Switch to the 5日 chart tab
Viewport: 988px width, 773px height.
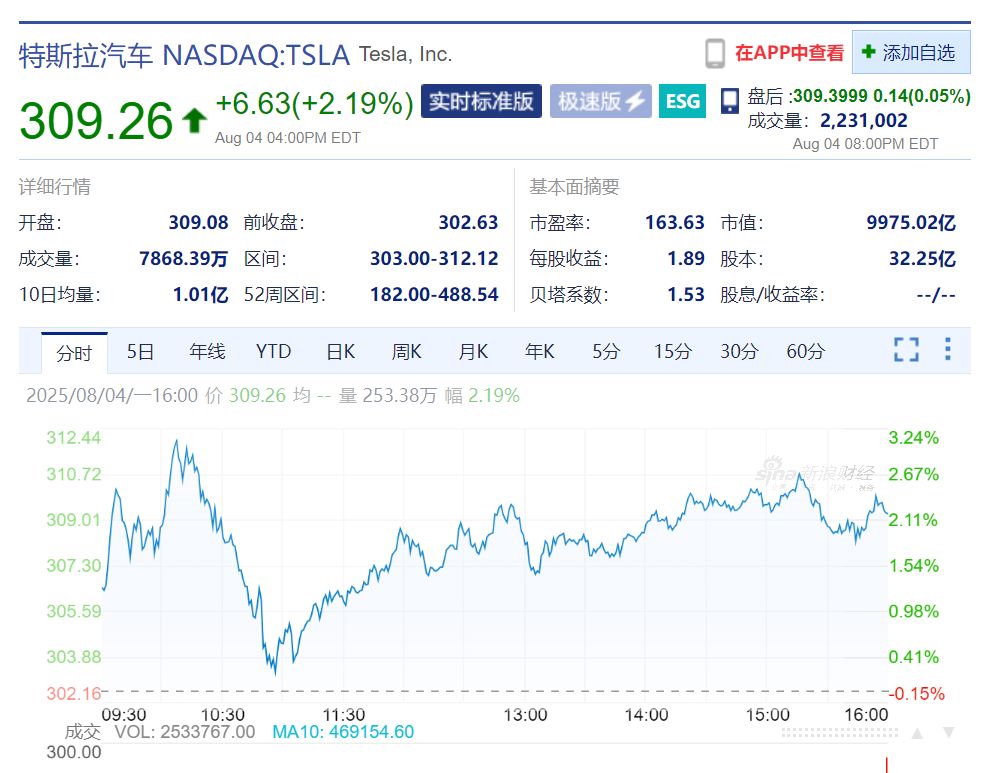click(140, 351)
